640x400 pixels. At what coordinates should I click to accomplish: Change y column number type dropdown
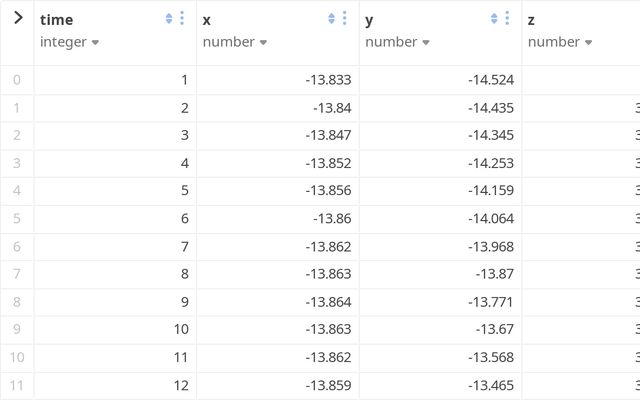click(x=398, y=42)
